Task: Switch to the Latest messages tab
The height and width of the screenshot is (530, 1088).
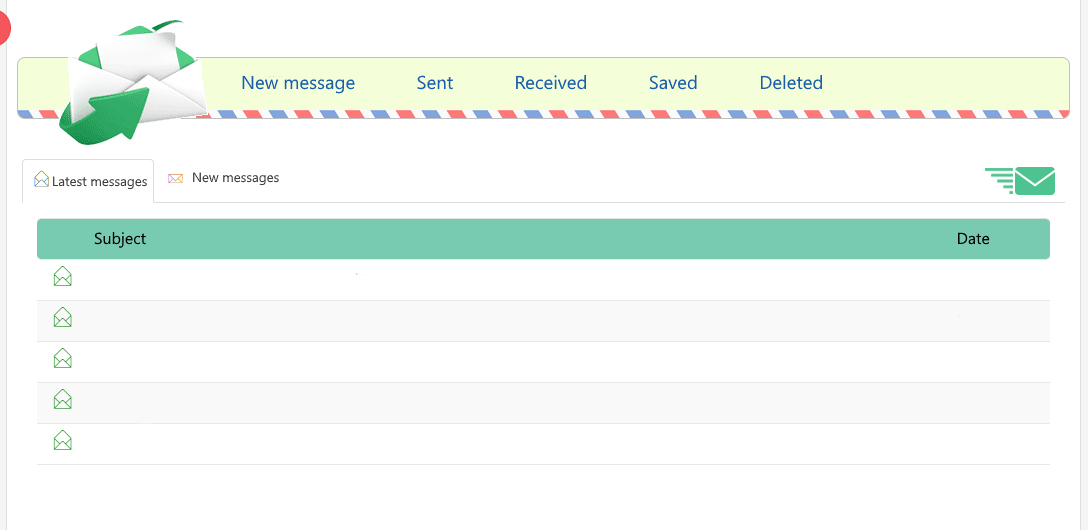Action: pos(99,182)
